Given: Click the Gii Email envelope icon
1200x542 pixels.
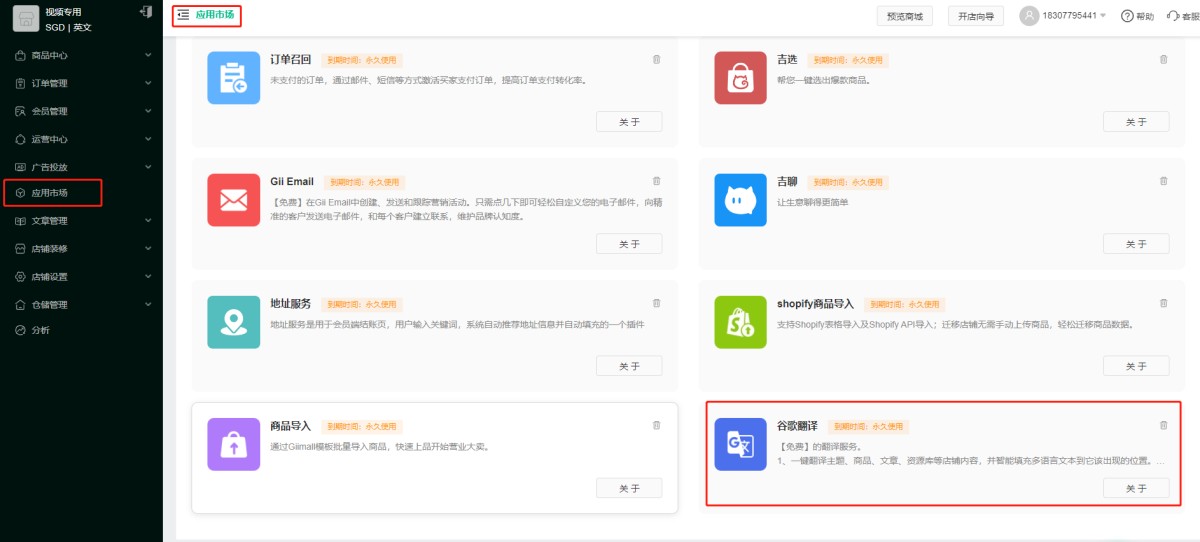Looking at the screenshot, I should click(x=233, y=200).
